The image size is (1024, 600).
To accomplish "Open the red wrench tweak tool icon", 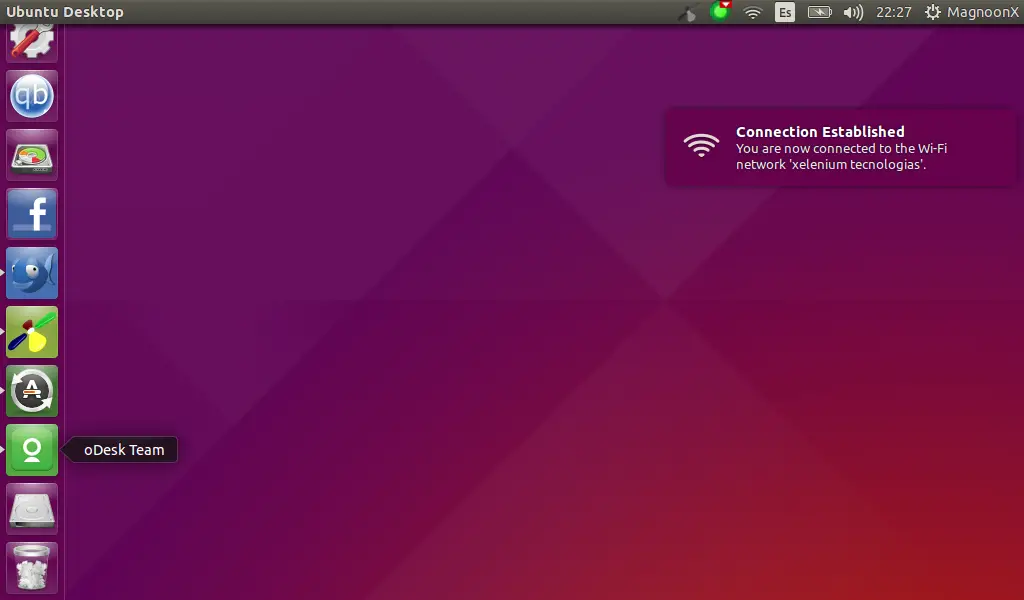I will pyautogui.click(x=32, y=42).
